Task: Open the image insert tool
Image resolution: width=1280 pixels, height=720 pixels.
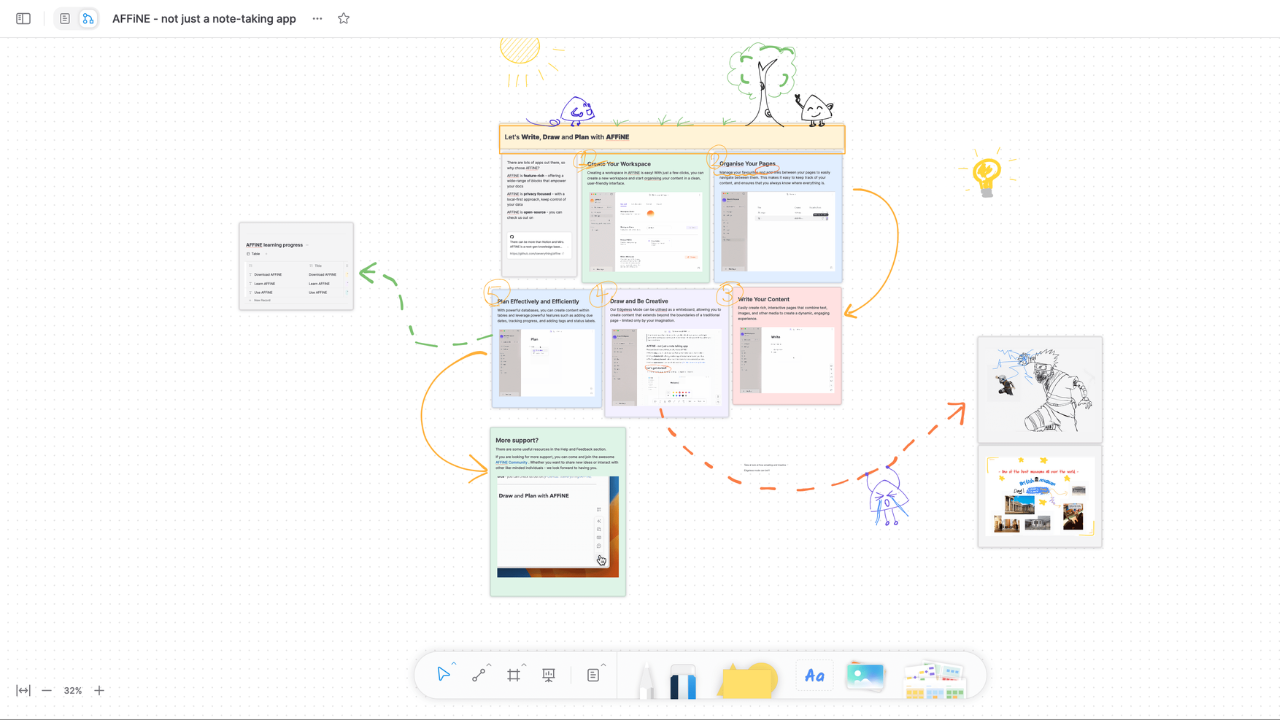Action: click(866, 676)
